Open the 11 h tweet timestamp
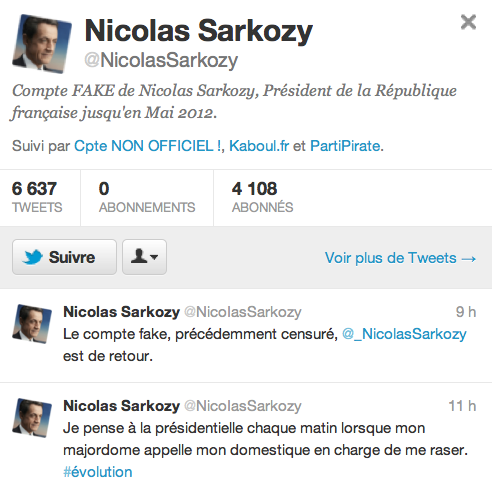 pos(462,406)
